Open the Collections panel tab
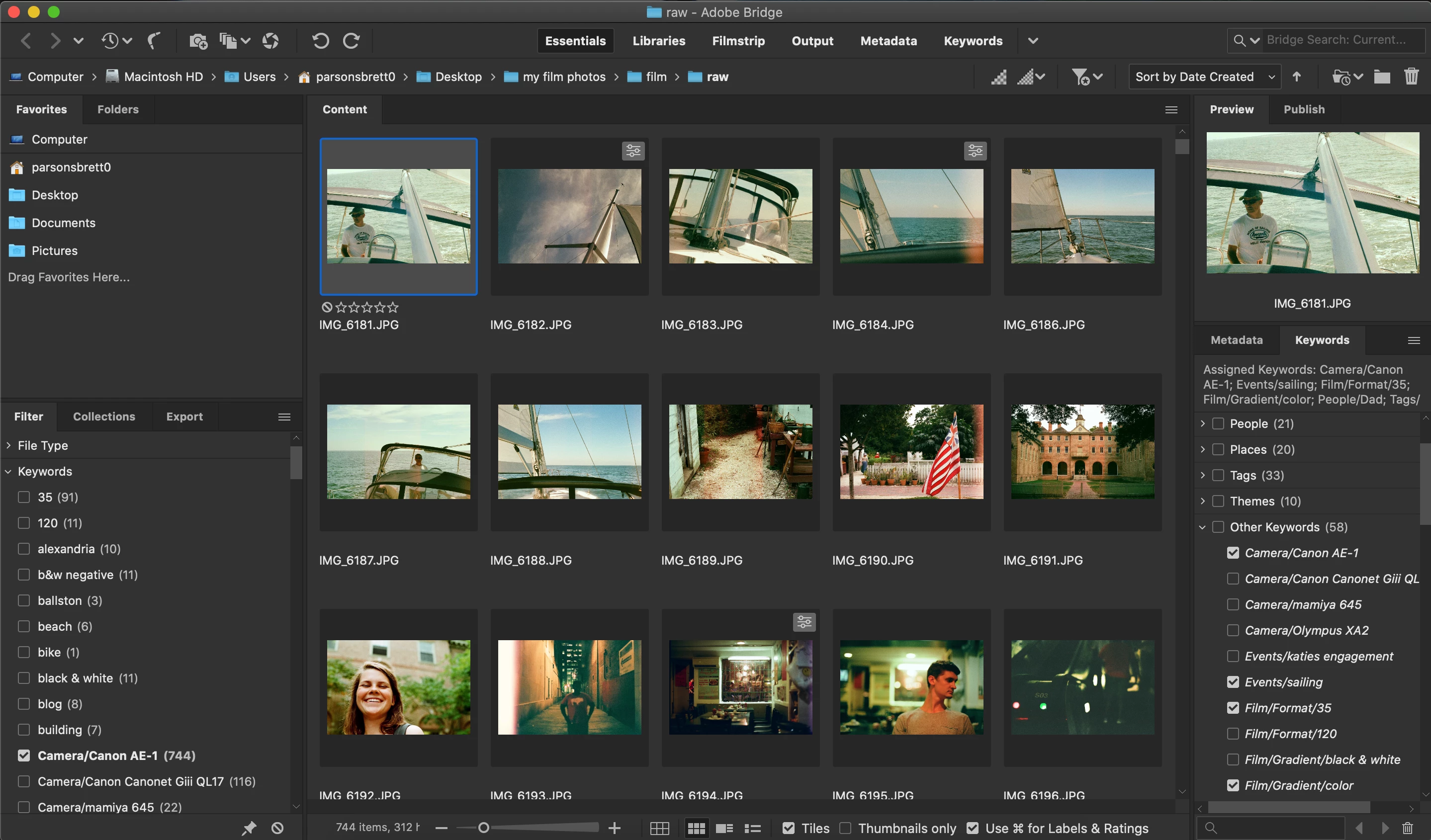 [x=104, y=417]
